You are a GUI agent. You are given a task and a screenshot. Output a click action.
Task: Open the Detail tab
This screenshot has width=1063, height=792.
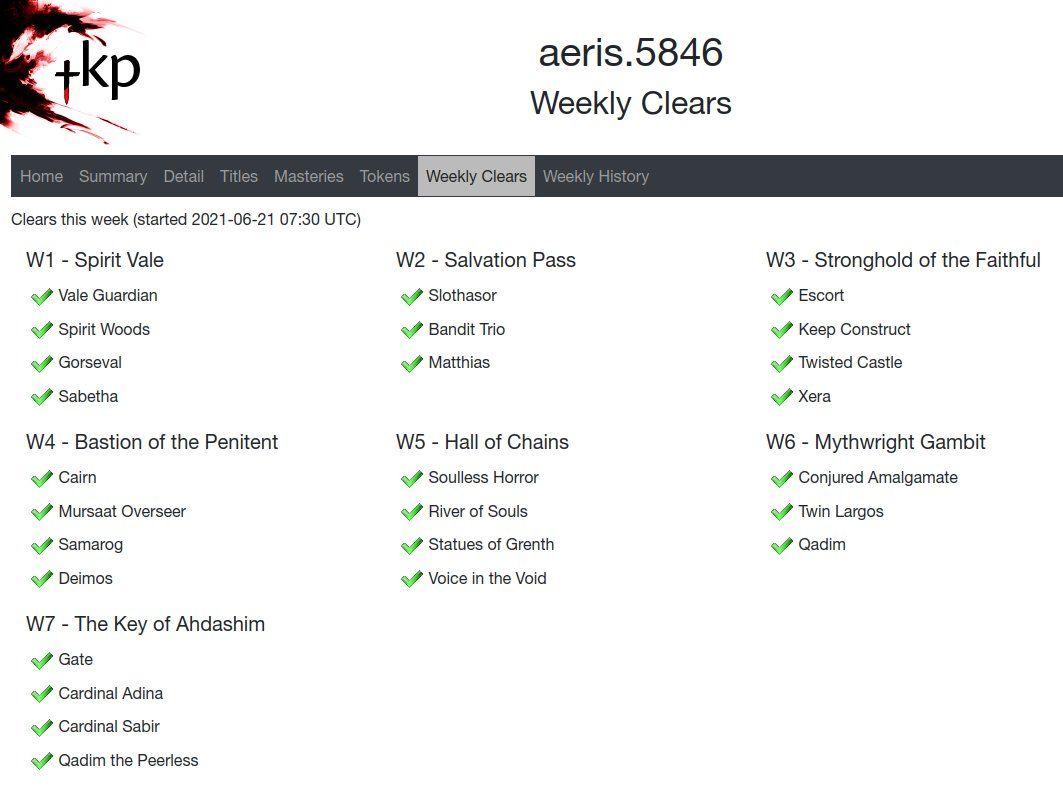[183, 176]
